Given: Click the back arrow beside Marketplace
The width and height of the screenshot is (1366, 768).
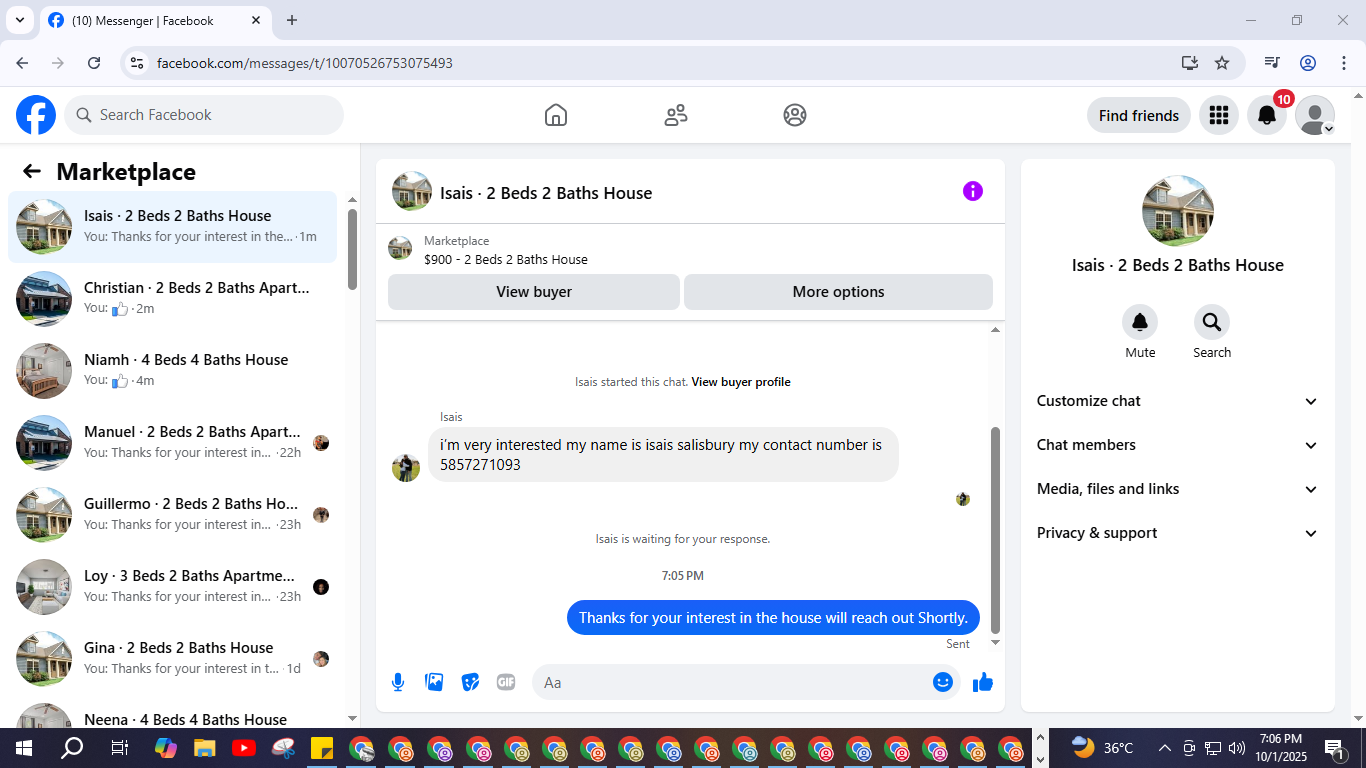Looking at the screenshot, I should pos(32,171).
